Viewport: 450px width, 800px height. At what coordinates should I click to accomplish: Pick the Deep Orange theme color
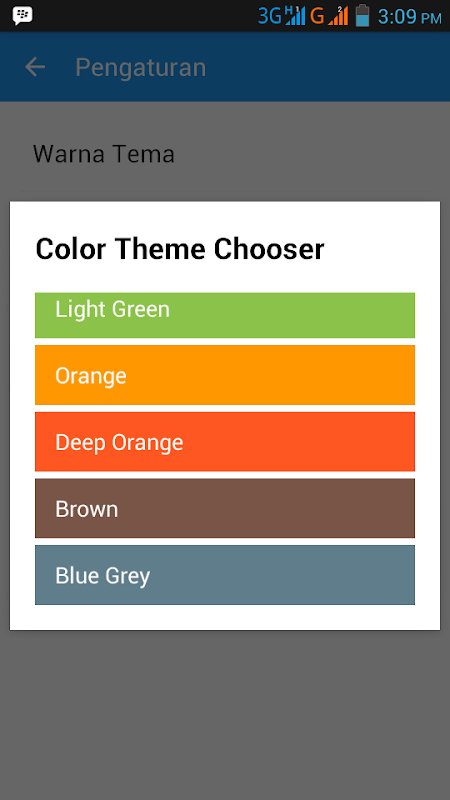pyautogui.click(x=224, y=442)
